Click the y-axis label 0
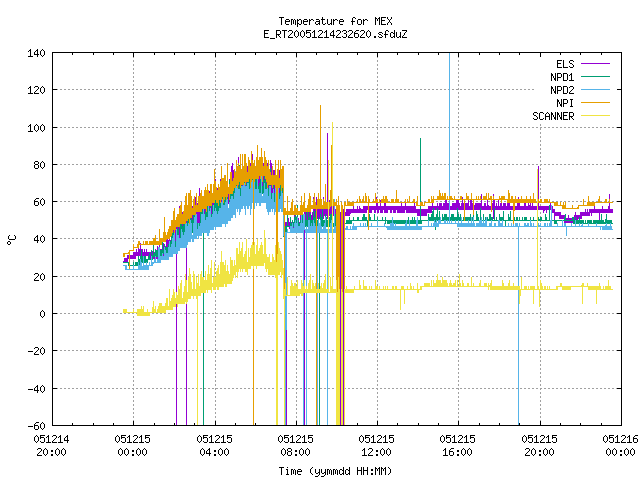The image size is (640, 480). coord(42,314)
